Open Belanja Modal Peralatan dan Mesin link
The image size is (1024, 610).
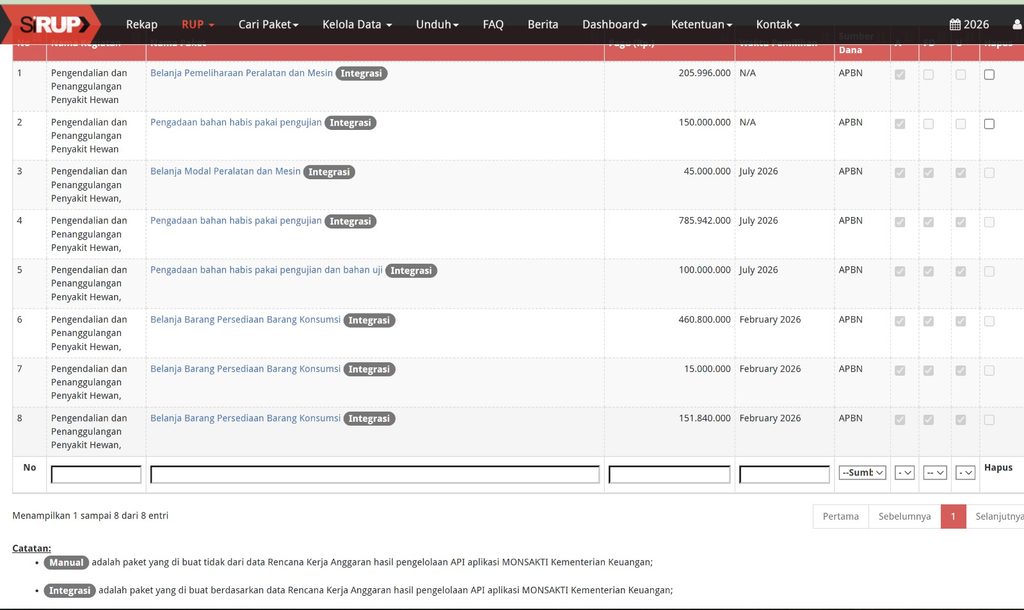(225, 171)
